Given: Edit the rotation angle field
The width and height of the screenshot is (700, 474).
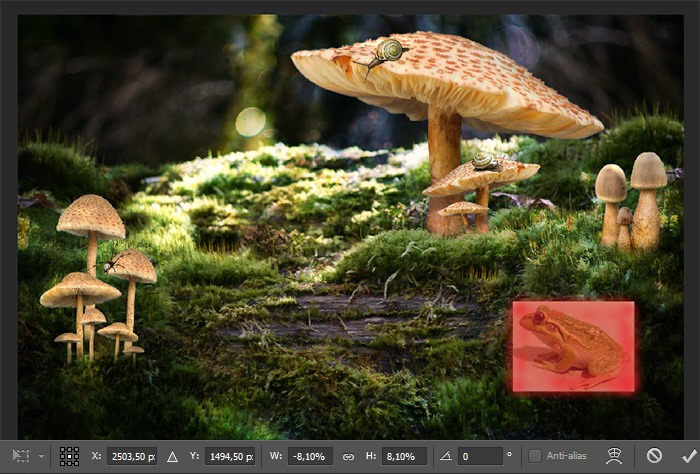Looking at the screenshot, I should 480,456.
